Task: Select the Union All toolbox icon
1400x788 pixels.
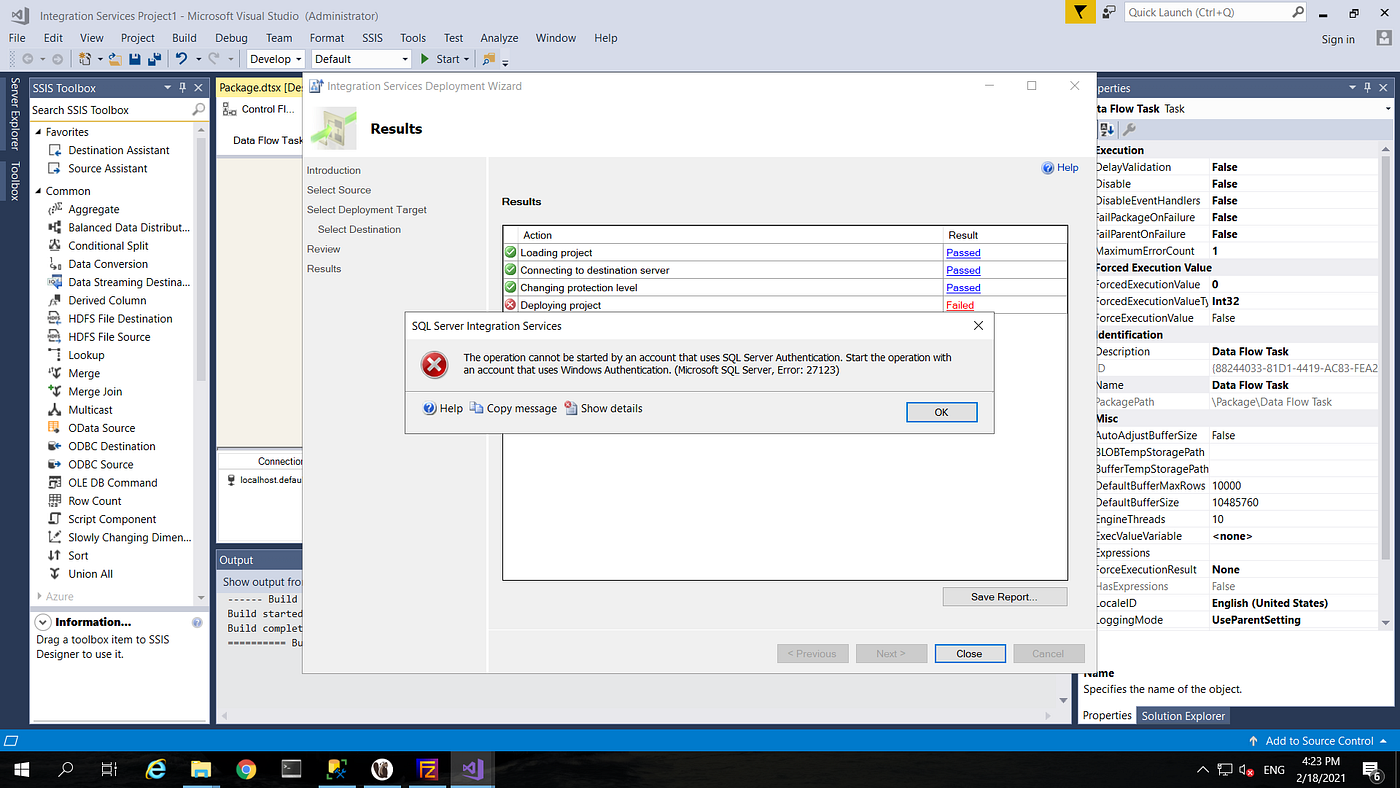Action: click(x=55, y=574)
